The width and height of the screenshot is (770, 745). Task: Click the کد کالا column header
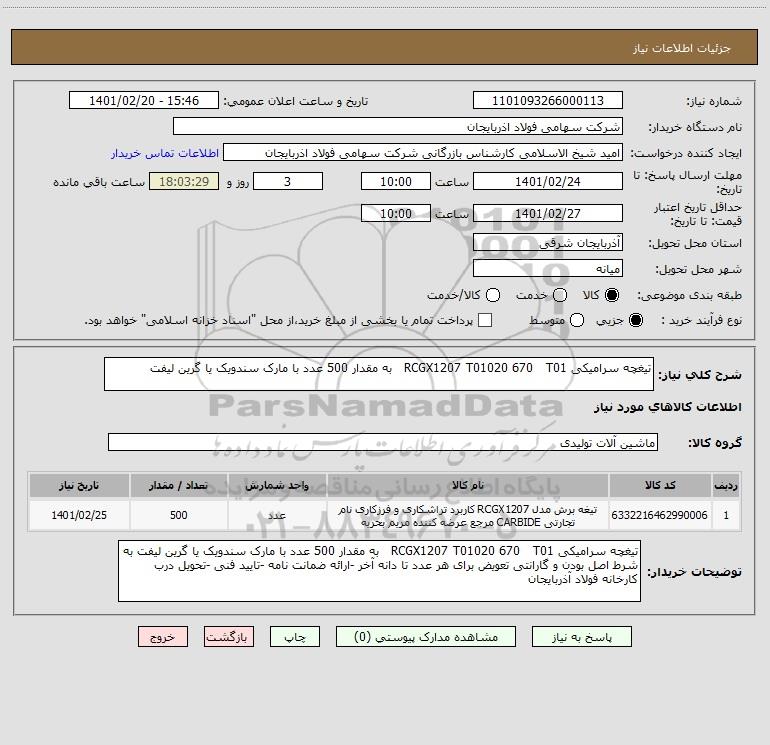click(660, 485)
